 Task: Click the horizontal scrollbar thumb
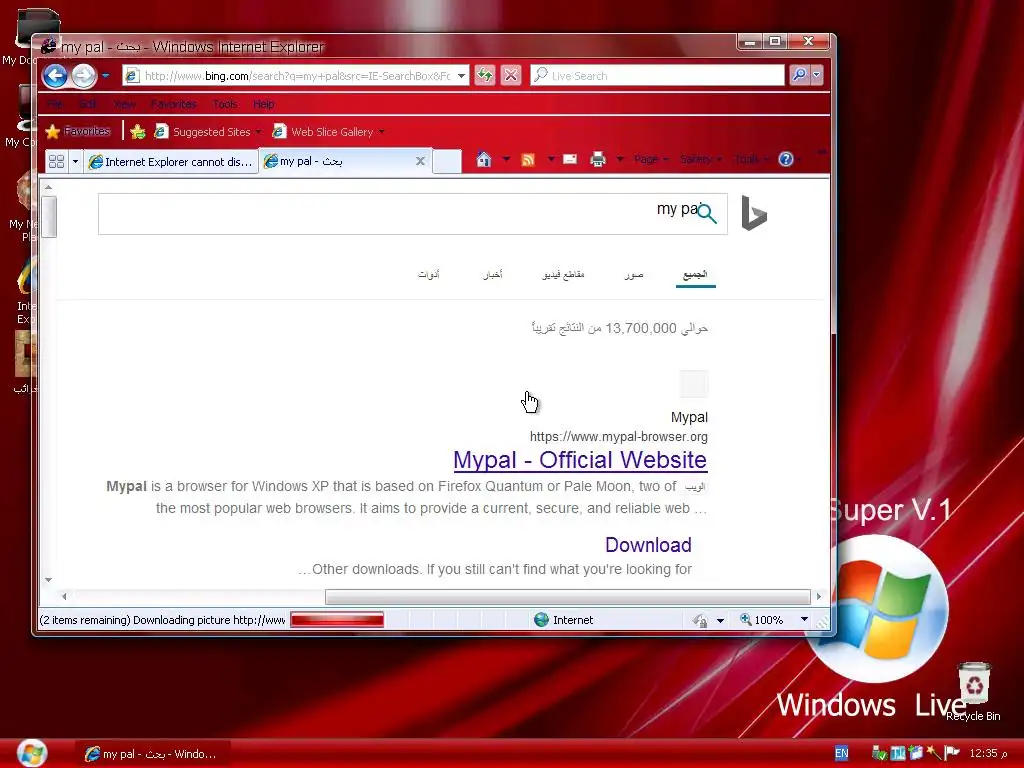point(568,596)
